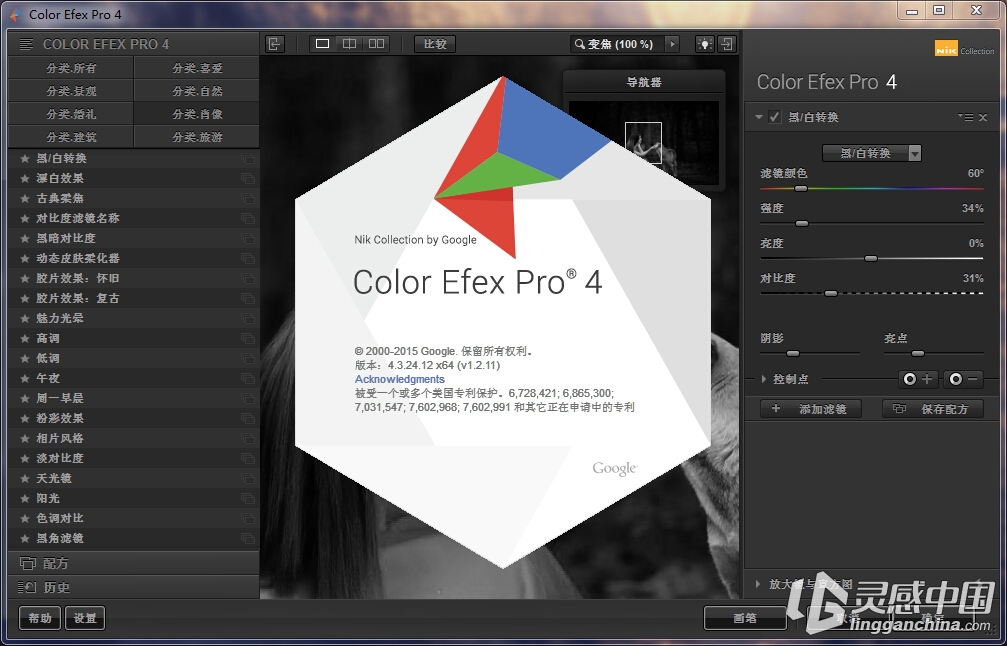Open presets icon for 高调 row
Screen dimensions: 1007x646
click(247, 338)
